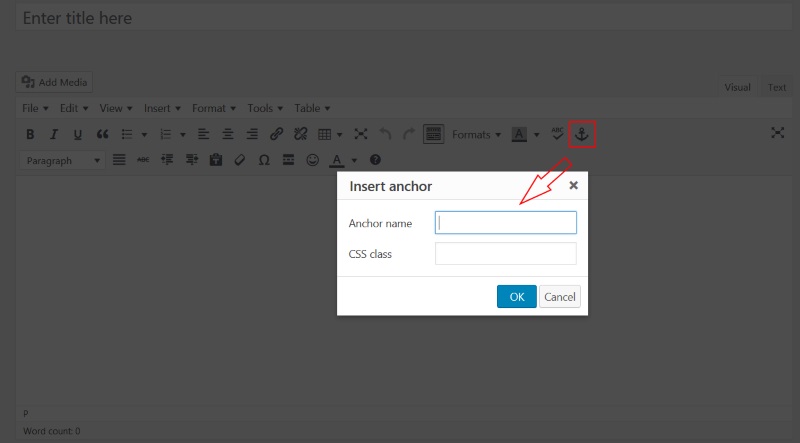Open the text color picker arrow
This screenshot has height=443, width=800.
[x=354, y=160]
